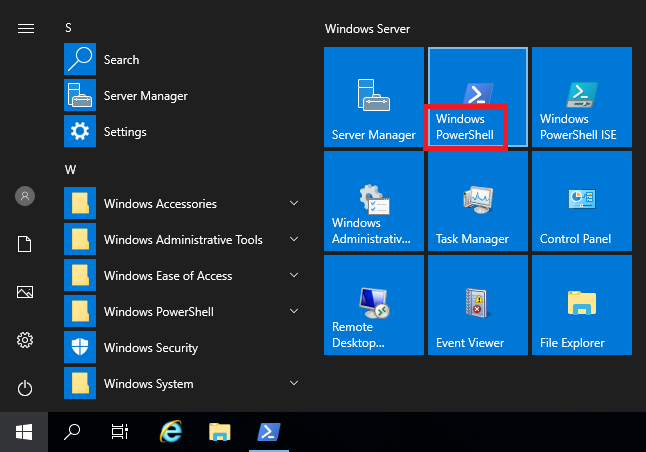
Task: Click the Windows Start button
Action: tap(24, 432)
